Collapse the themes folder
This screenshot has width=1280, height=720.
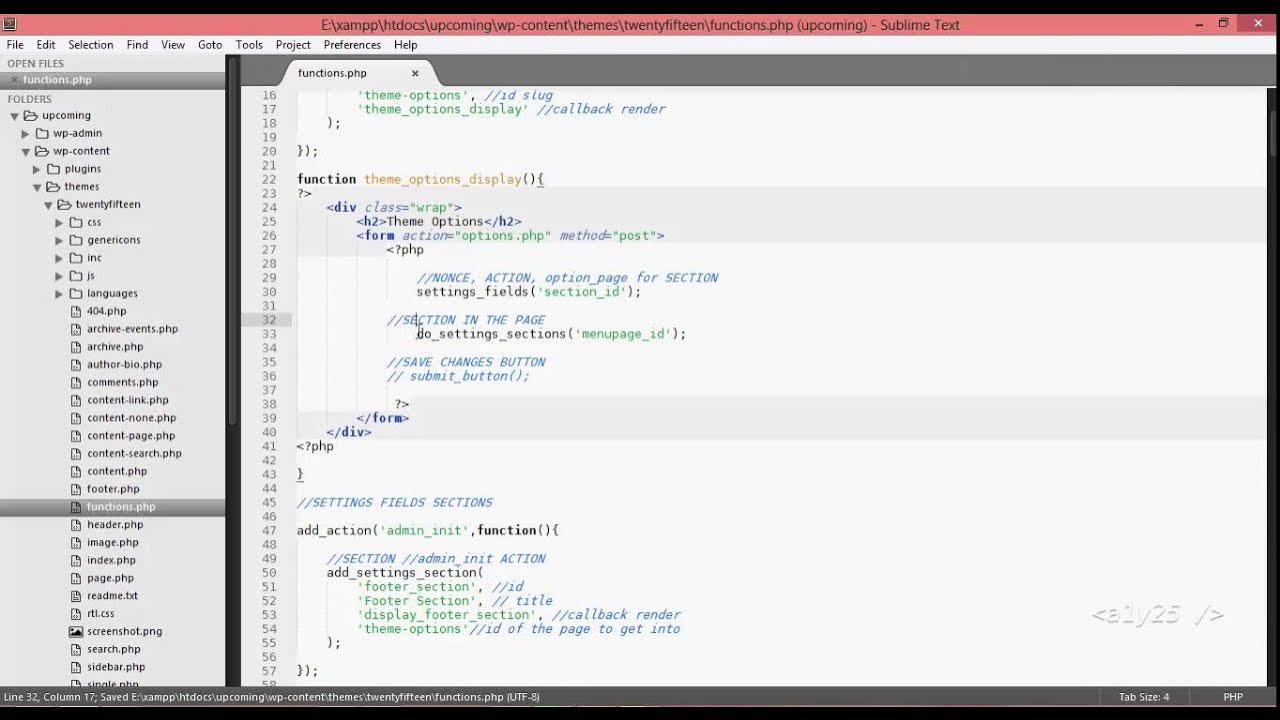tap(37, 187)
